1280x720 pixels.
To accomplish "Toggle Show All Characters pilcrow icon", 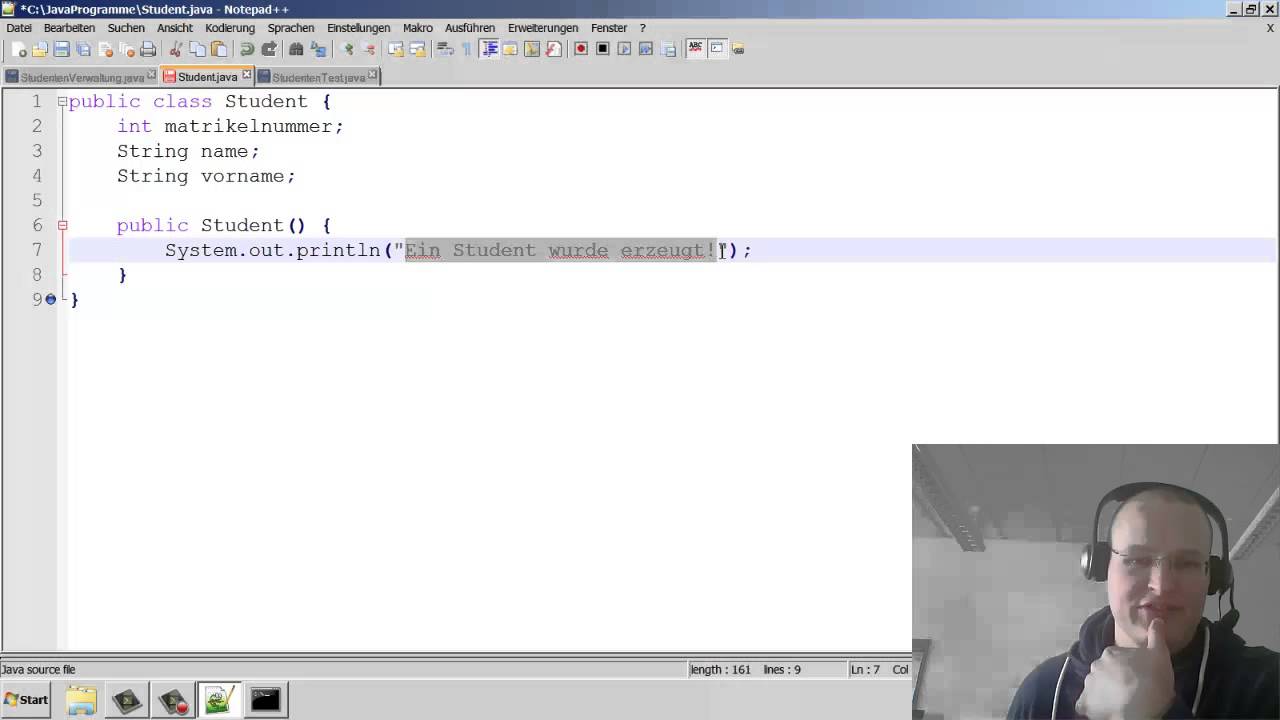I will (x=467, y=49).
